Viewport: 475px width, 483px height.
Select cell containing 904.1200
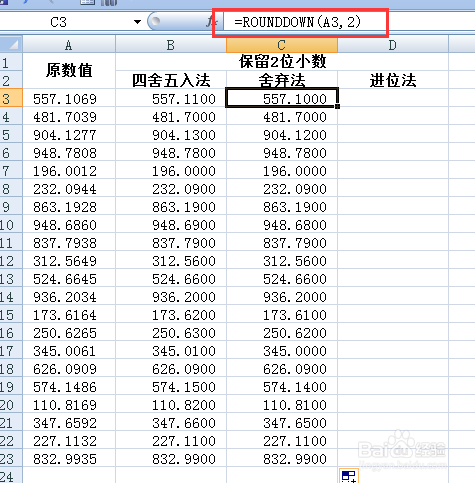point(282,135)
